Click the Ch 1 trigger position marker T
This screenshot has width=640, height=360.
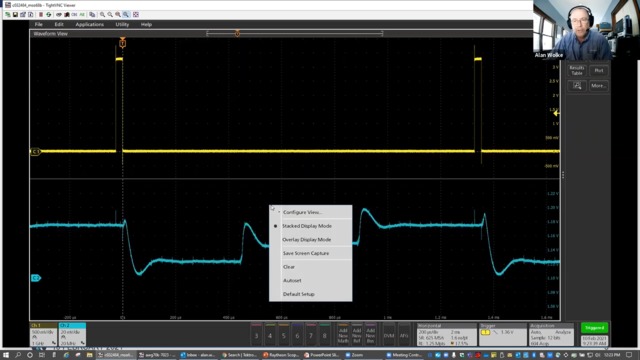pyautogui.click(x=122, y=42)
